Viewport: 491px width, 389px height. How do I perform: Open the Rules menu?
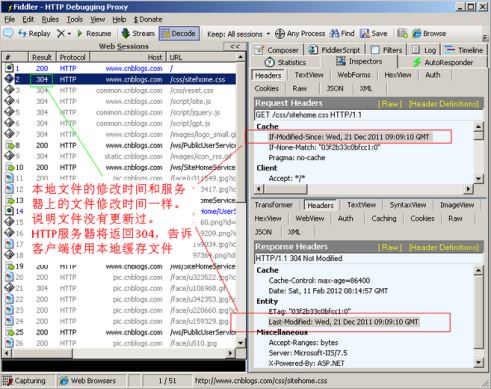[50, 19]
